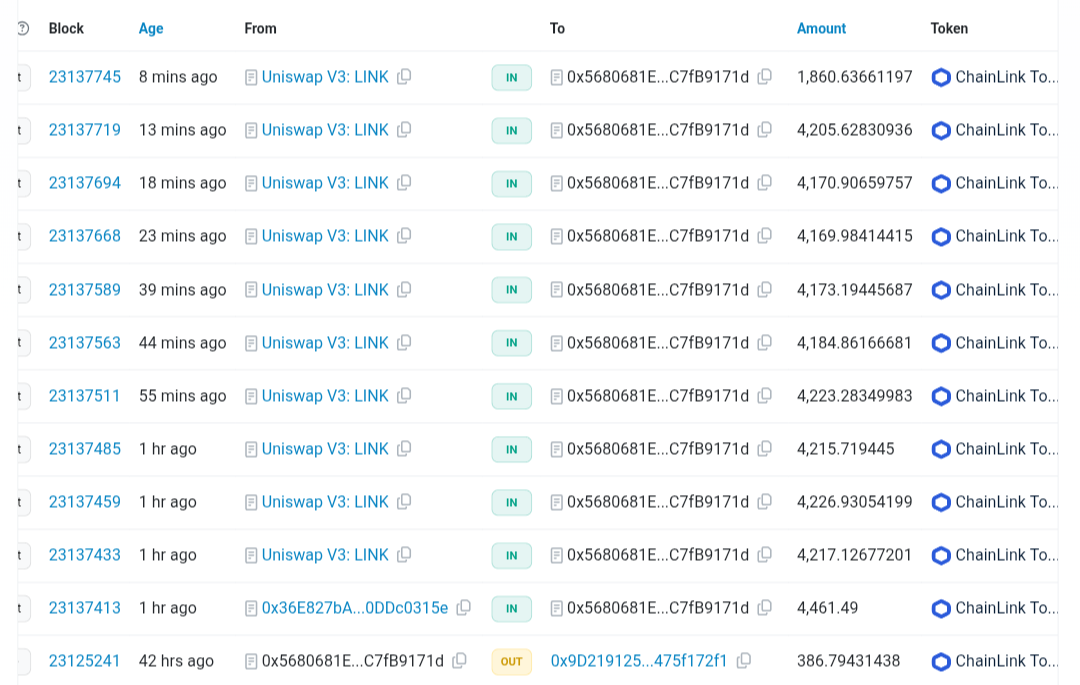Toggle the Age column header format
This screenshot has height=685, width=1080.
[x=151, y=28]
